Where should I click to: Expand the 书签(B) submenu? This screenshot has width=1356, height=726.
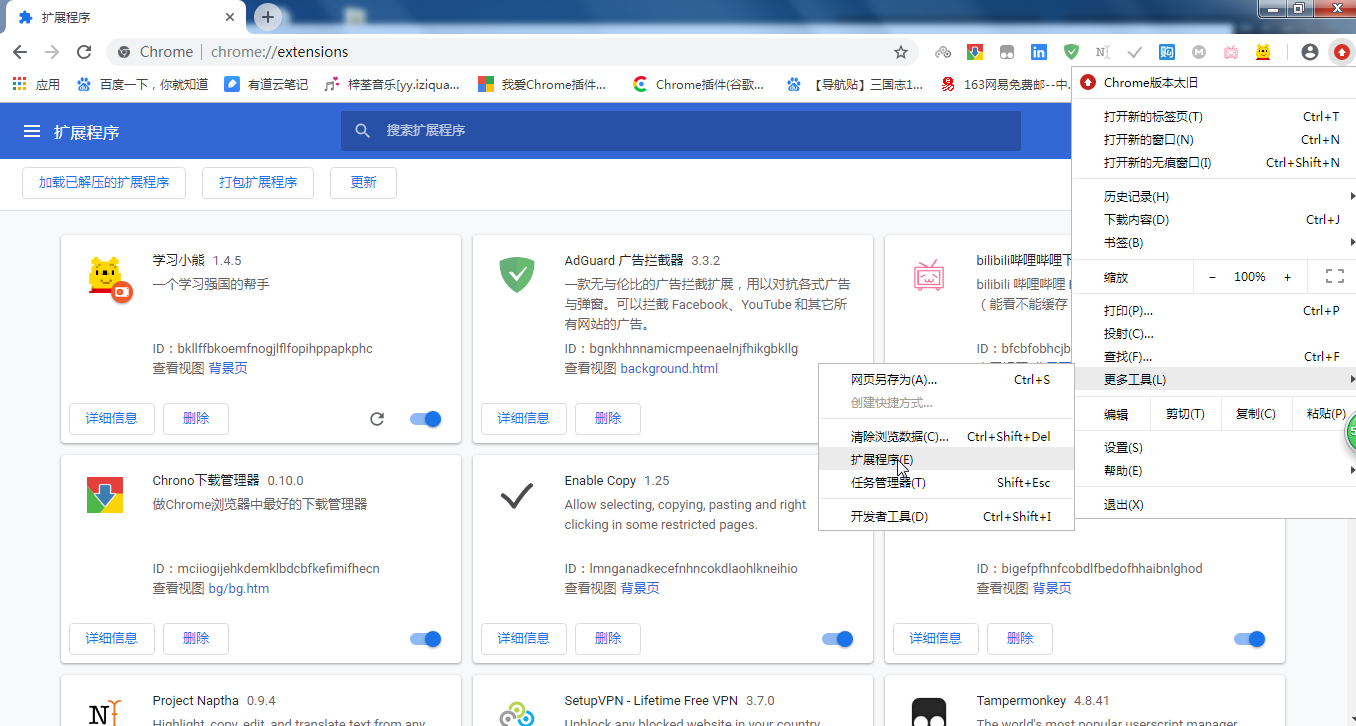(1213, 242)
